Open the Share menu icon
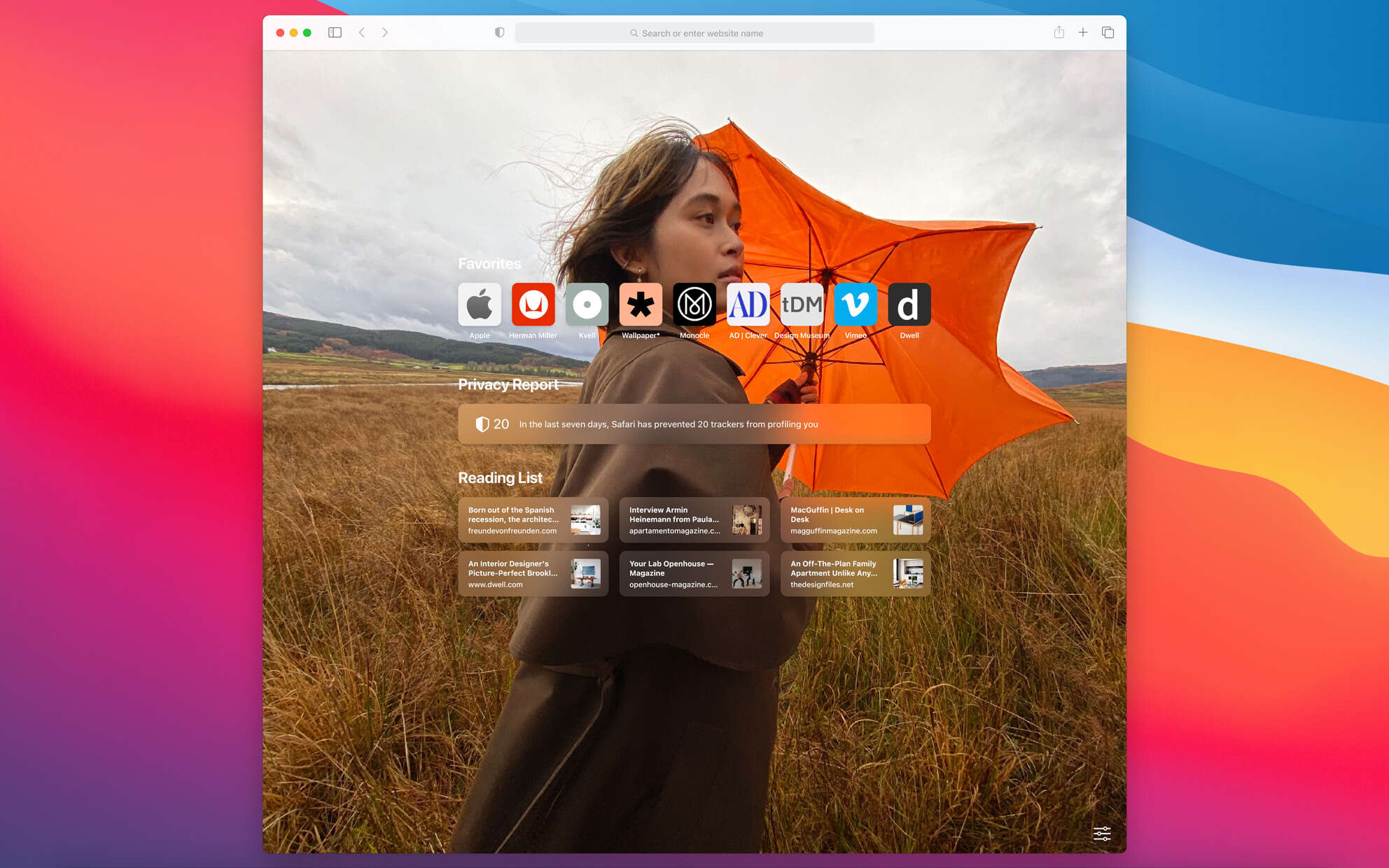Viewport: 1389px width, 868px height. (x=1059, y=32)
